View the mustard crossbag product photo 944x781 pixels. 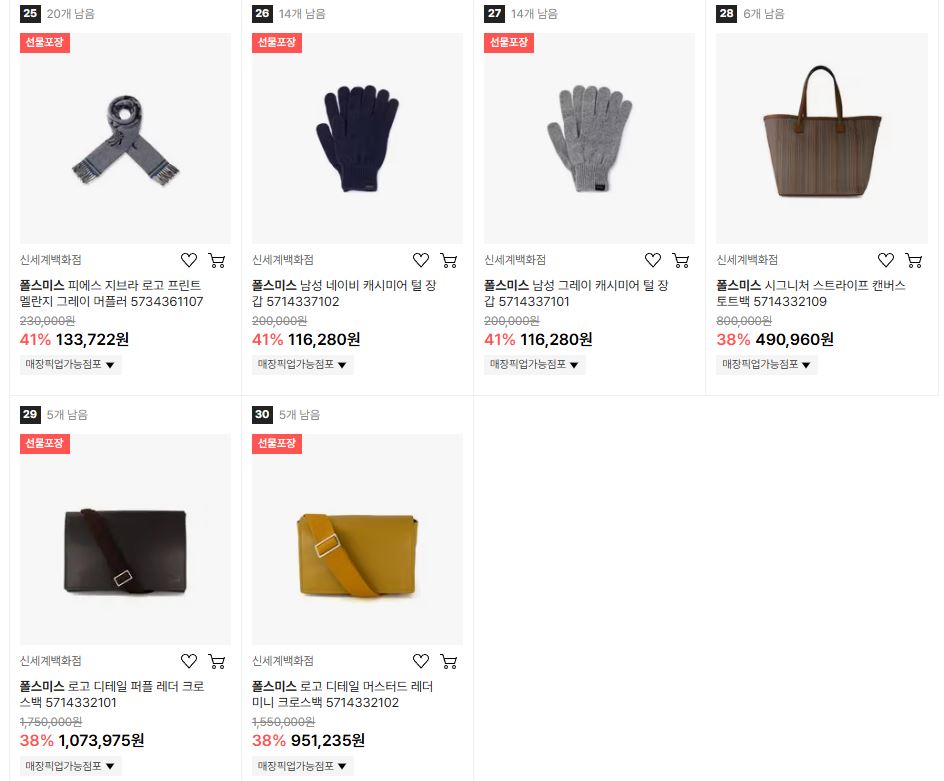tap(358, 540)
